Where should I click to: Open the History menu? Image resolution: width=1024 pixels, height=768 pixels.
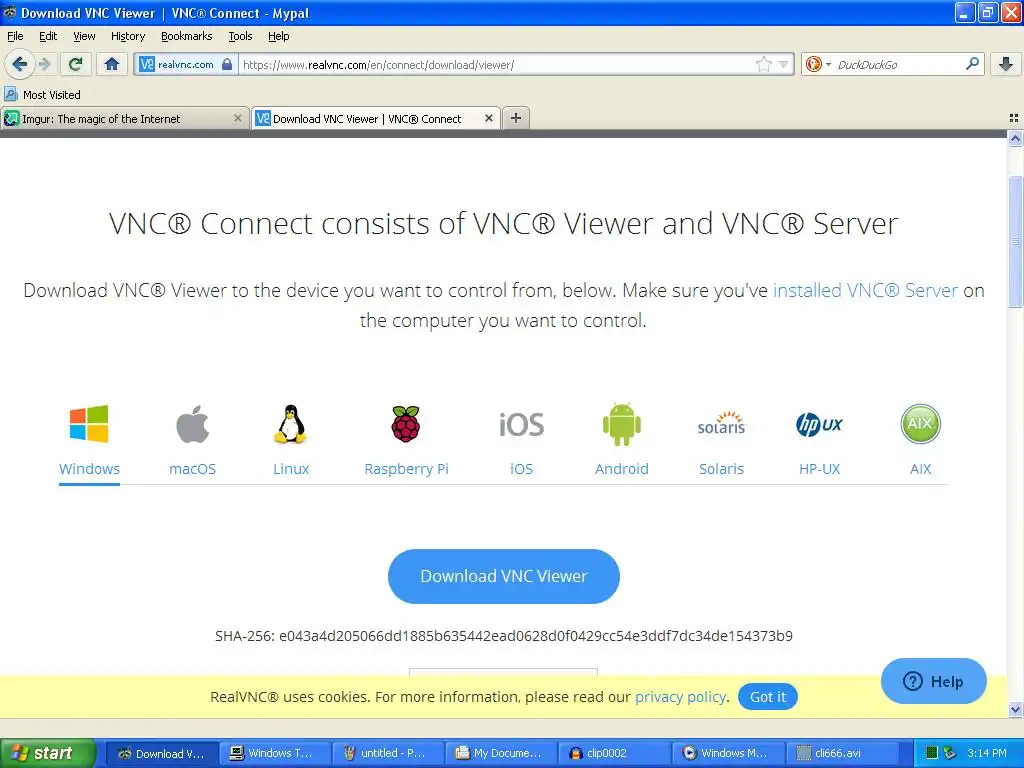pos(128,36)
